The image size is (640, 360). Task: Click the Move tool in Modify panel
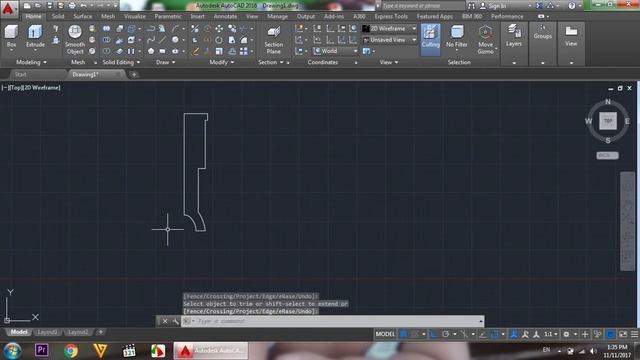point(219,29)
